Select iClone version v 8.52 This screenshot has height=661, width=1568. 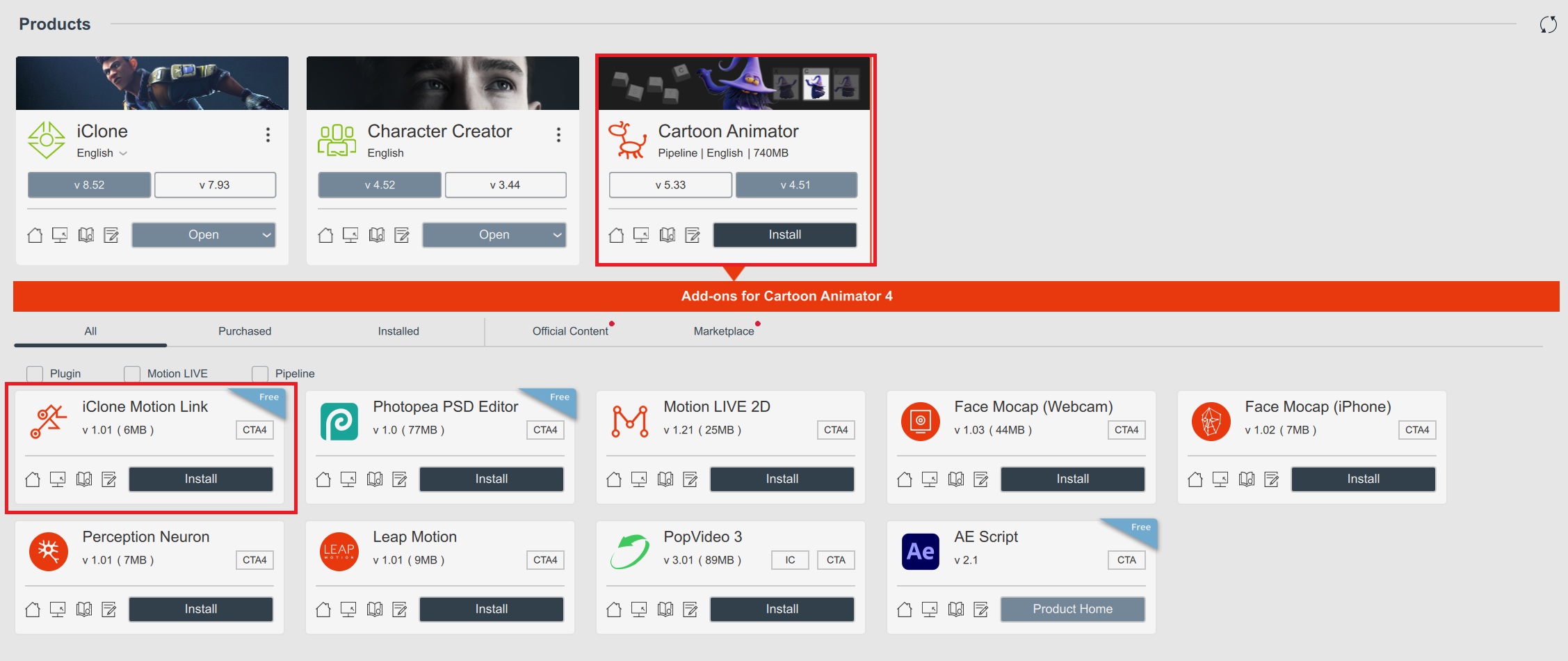[89, 185]
